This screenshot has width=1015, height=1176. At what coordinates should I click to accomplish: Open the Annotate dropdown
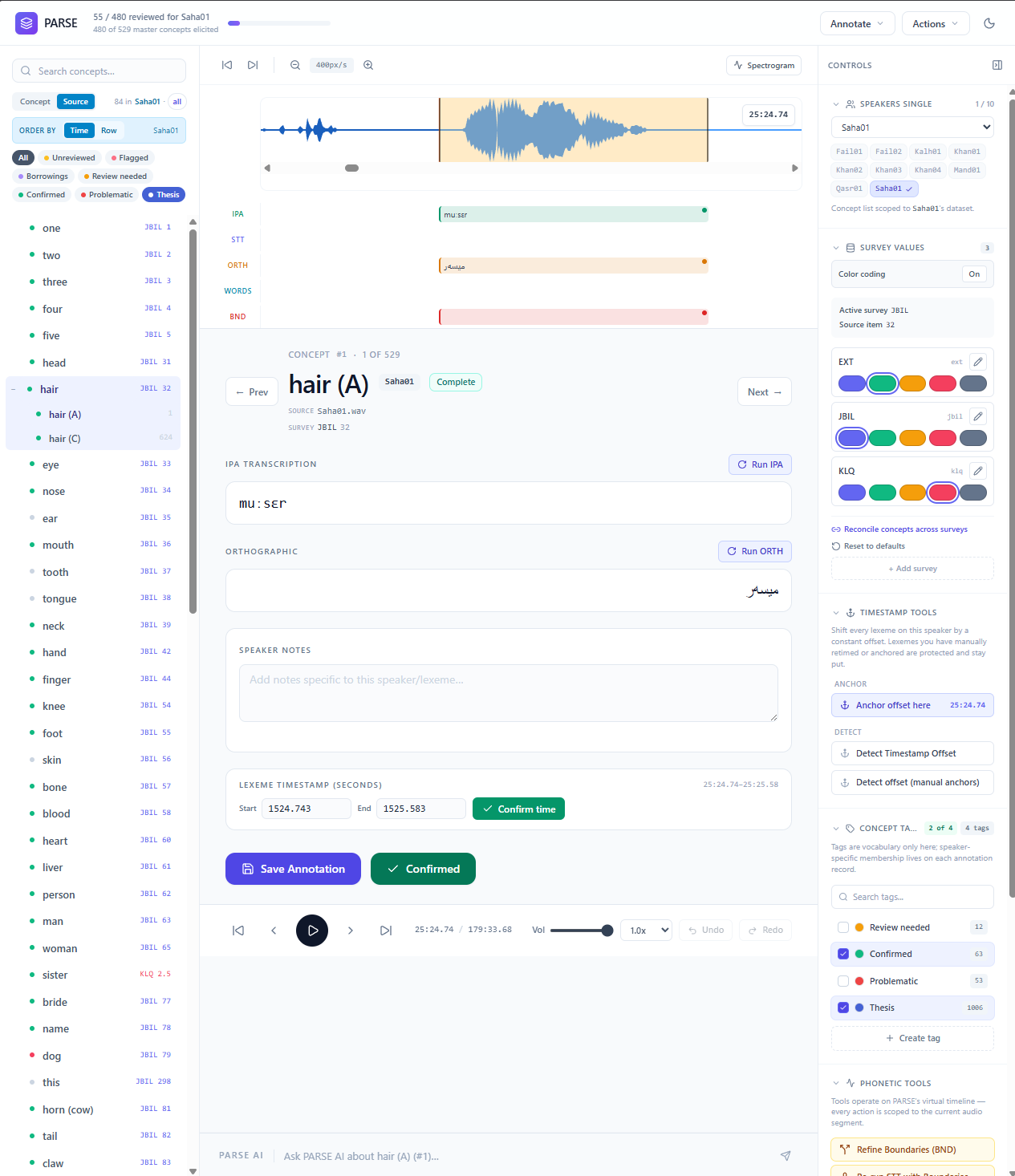857,24
